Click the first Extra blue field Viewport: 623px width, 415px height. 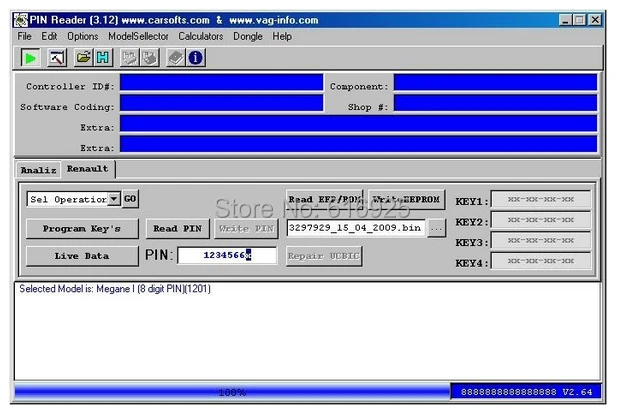click(x=358, y=124)
